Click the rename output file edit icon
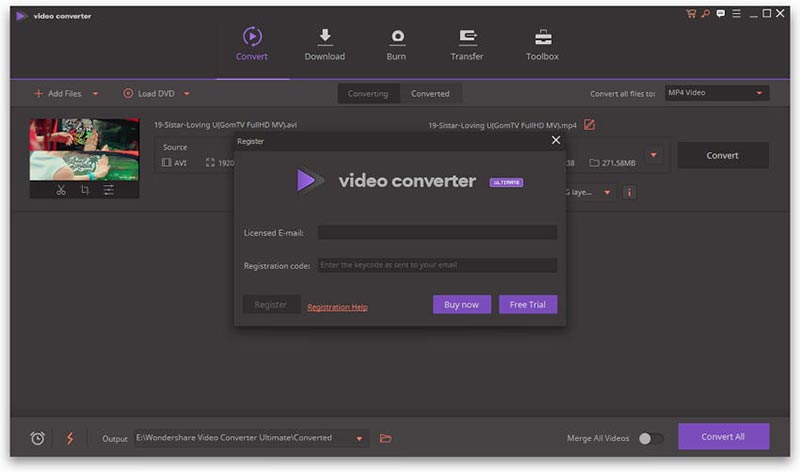Image resolution: width=800 pixels, height=472 pixels. (589, 125)
